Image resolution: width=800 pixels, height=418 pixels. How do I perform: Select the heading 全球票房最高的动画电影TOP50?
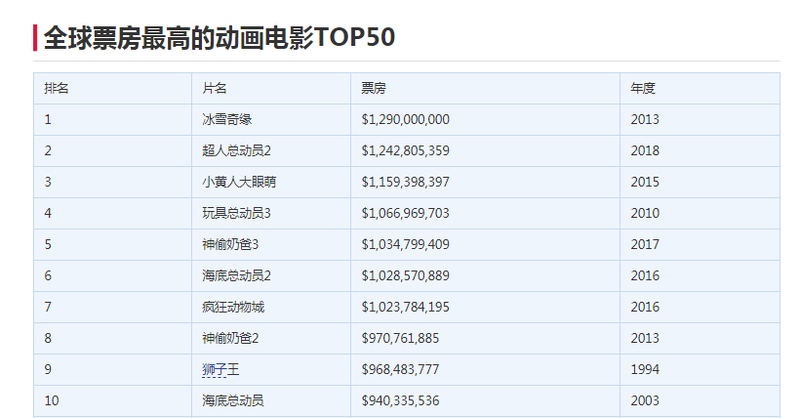pos(219,38)
